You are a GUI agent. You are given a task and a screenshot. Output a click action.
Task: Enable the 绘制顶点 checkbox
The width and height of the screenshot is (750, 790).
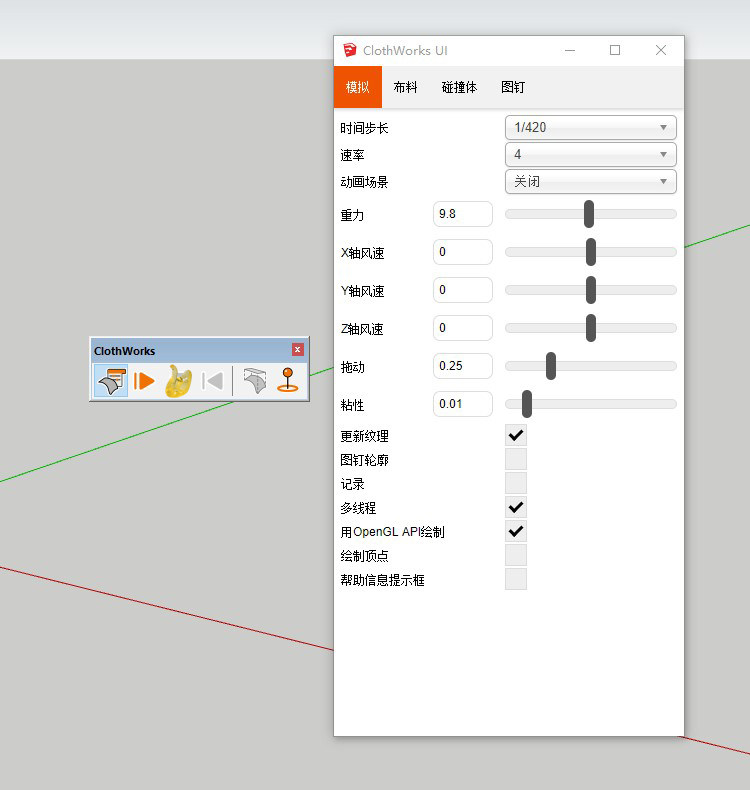tap(516, 556)
